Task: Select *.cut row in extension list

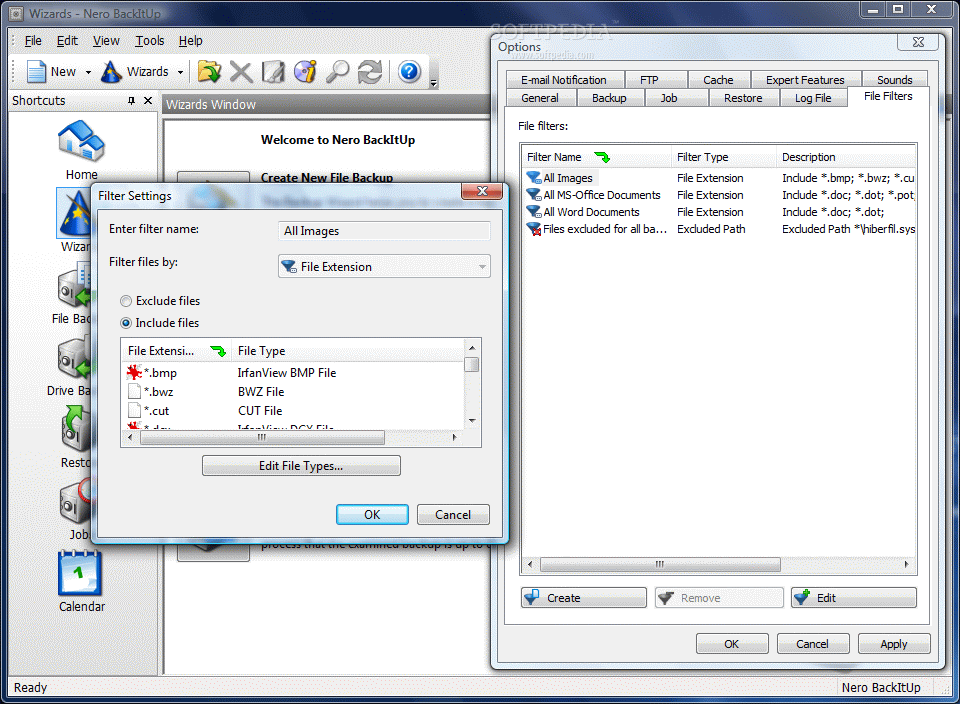Action: point(293,411)
